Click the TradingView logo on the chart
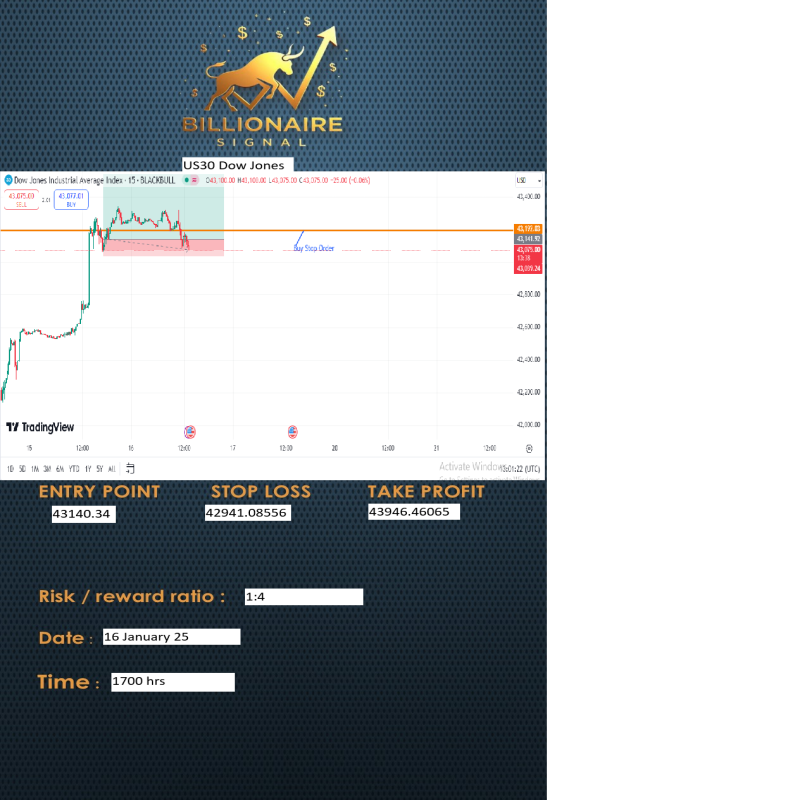Image resolution: width=800 pixels, height=800 pixels. 40,427
